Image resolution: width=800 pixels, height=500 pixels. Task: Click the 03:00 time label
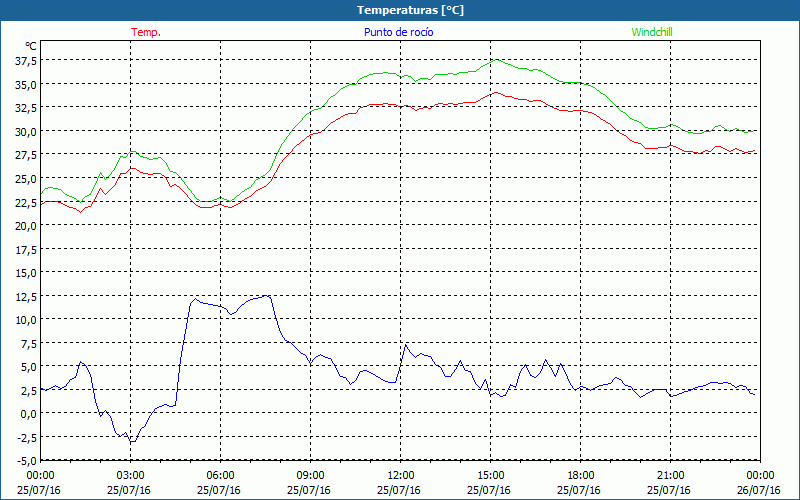tap(131, 476)
